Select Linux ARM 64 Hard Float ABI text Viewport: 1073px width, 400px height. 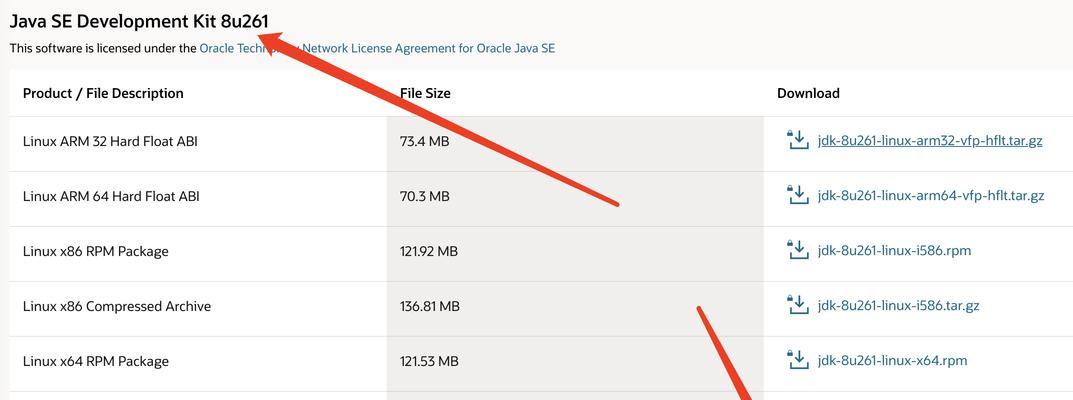[x=111, y=196]
